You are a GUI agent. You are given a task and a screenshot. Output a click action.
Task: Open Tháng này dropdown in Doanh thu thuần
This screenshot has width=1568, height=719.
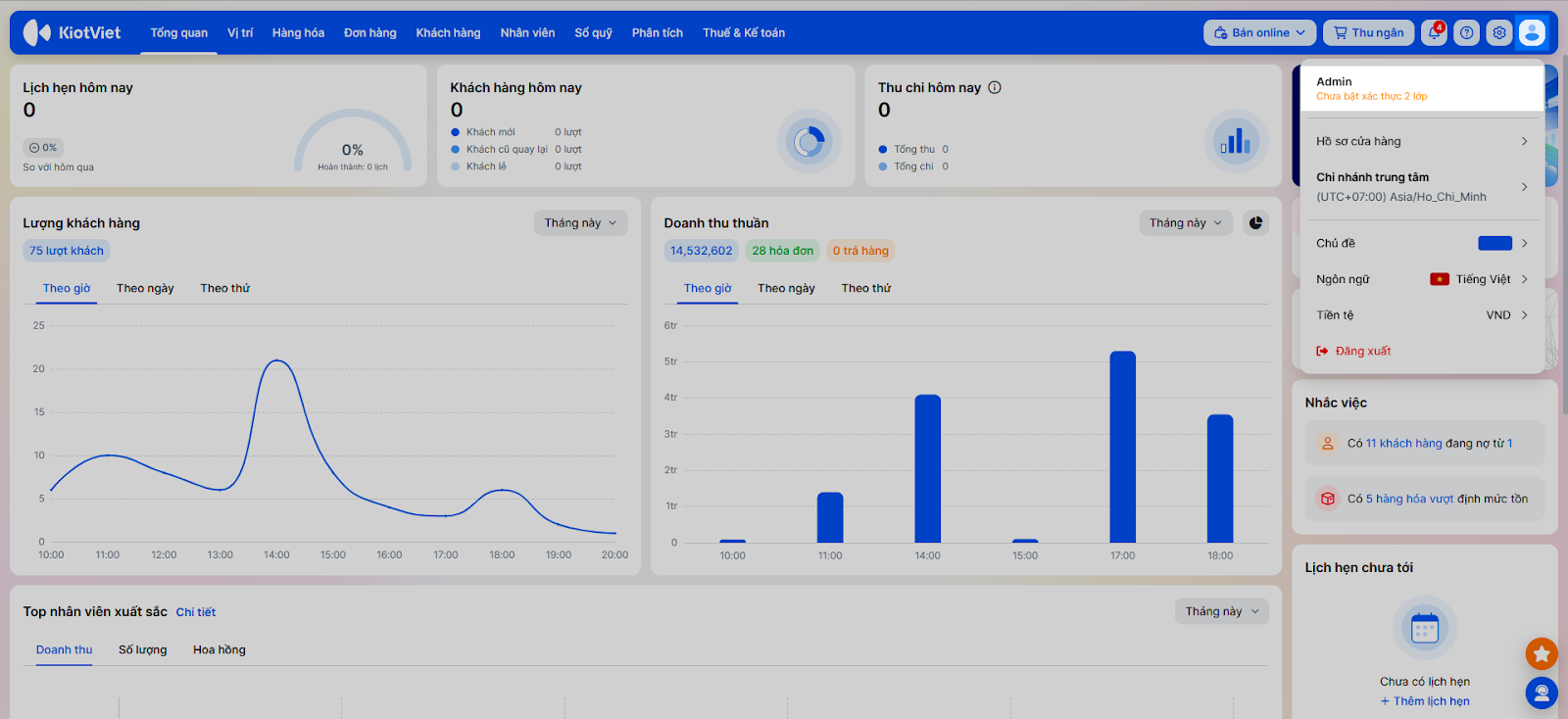click(x=1186, y=223)
